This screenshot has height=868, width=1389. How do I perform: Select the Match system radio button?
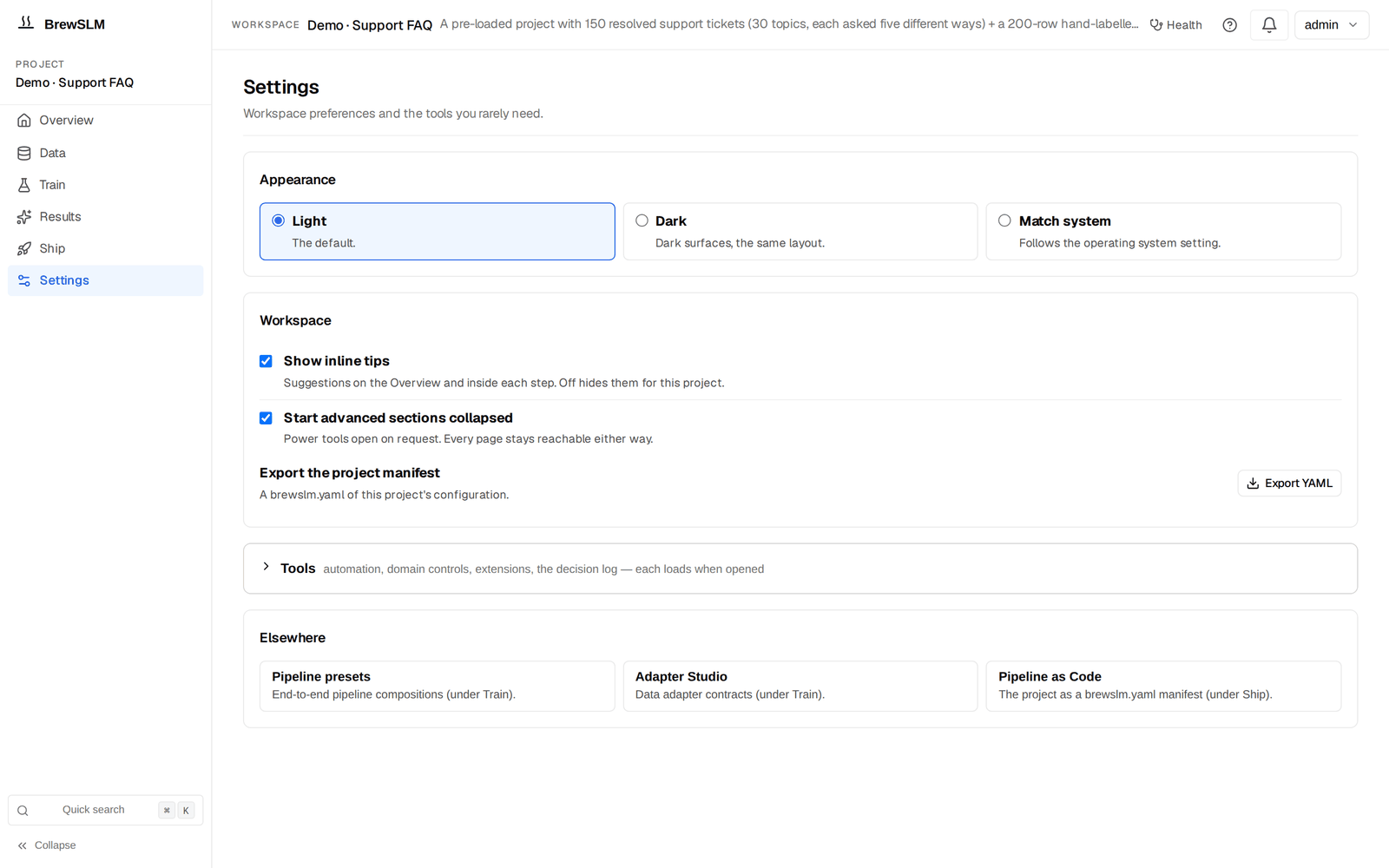click(1004, 220)
